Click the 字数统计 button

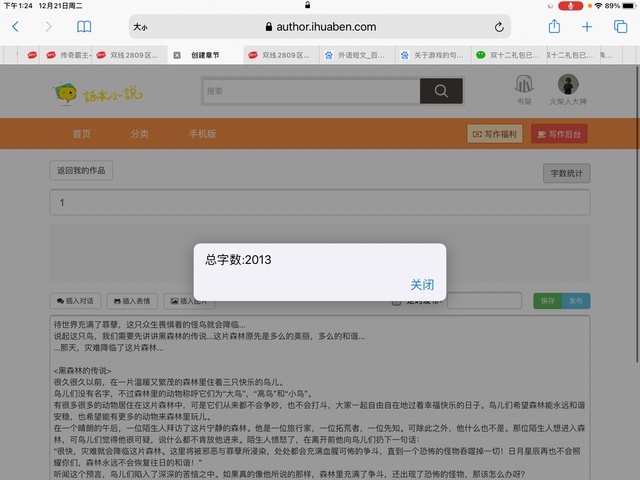coord(566,172)
